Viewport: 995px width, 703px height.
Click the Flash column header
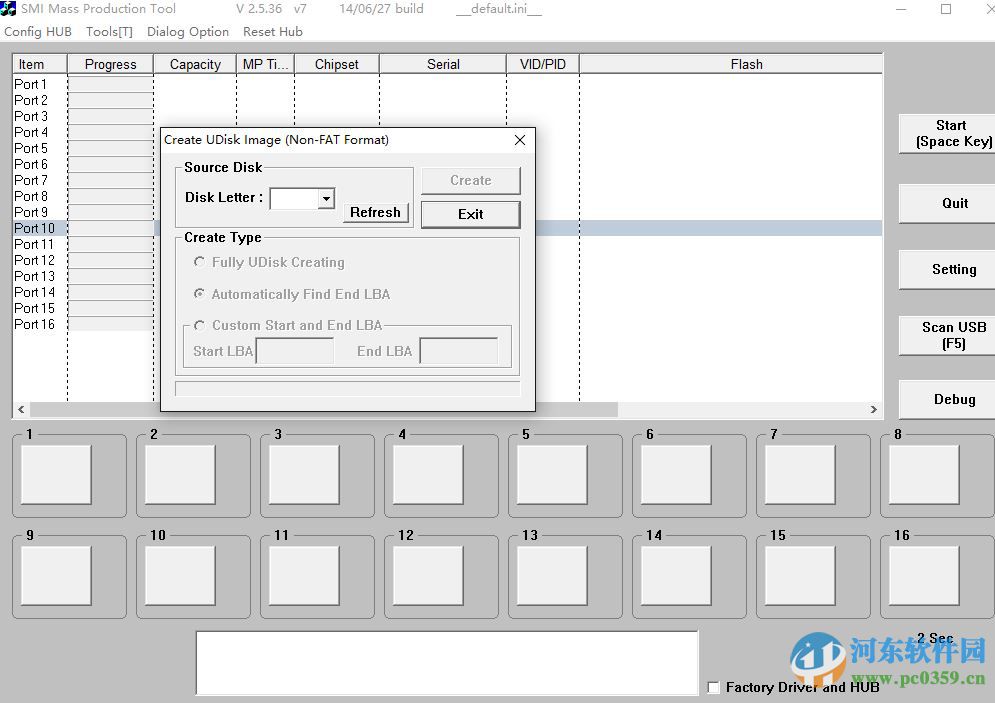[730, 64]
